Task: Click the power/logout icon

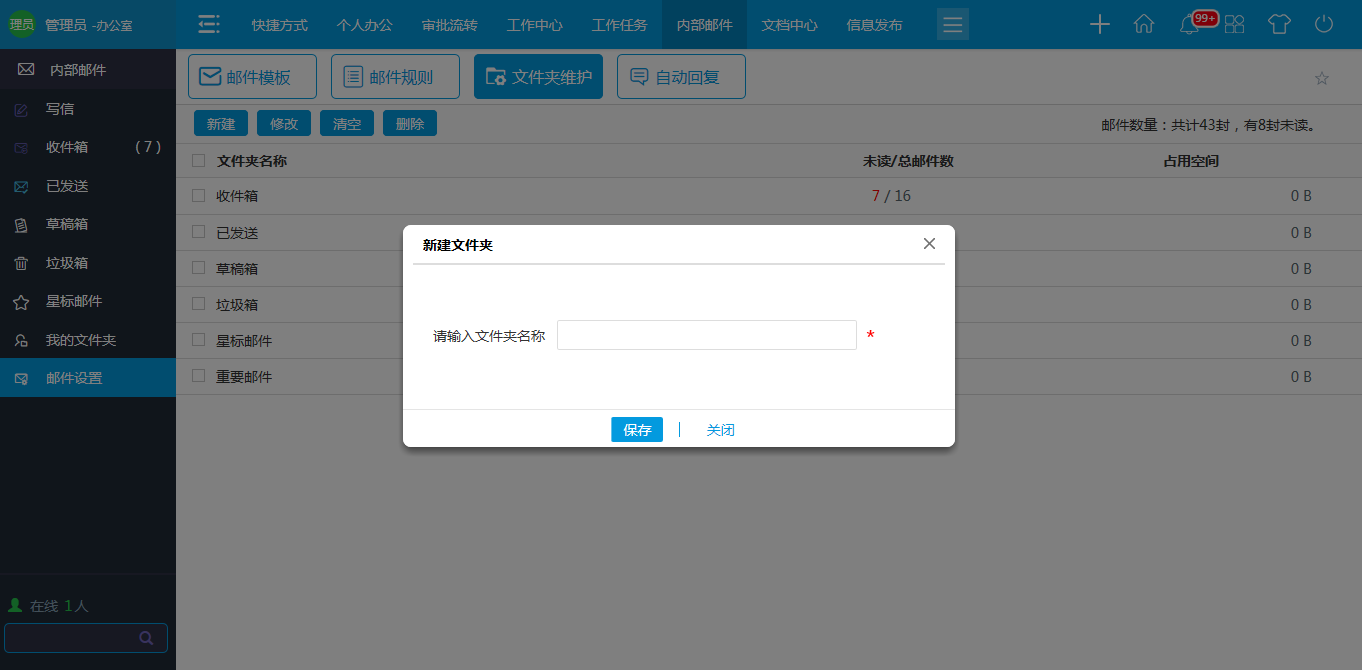Action: (1323, 23)
